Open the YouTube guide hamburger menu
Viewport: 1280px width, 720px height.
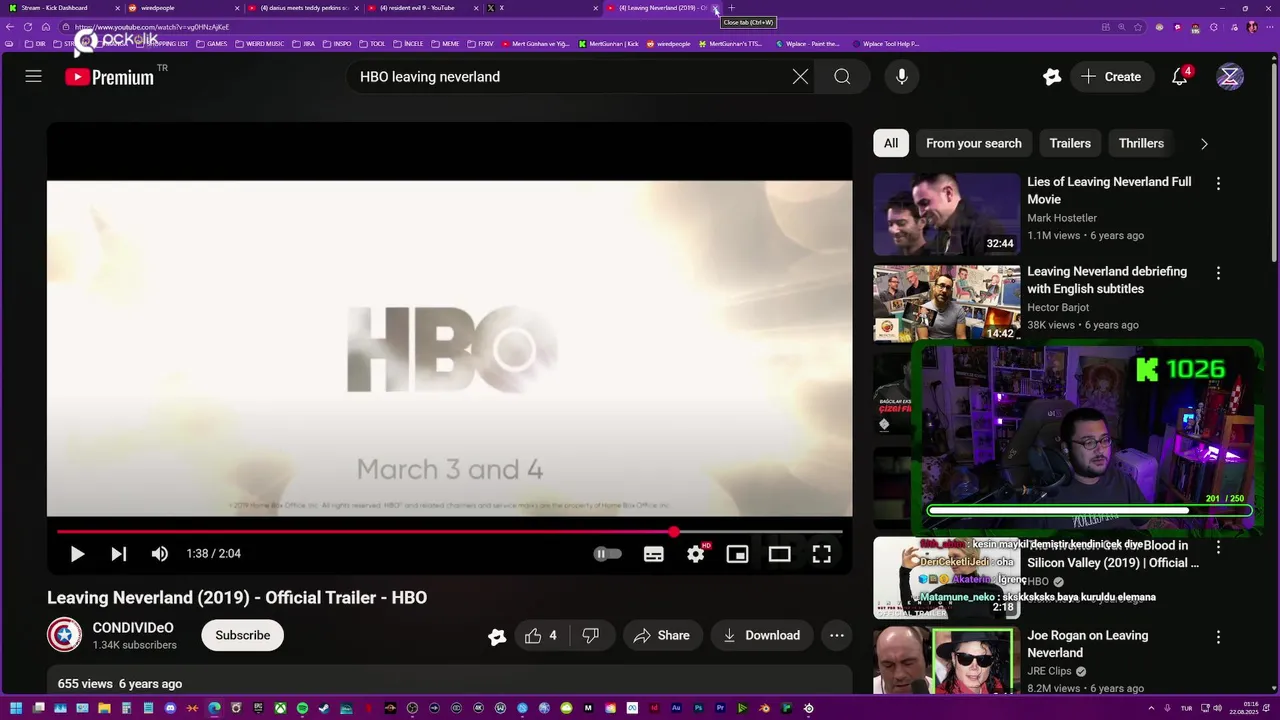pyautogui.click(x=33, y=76)
